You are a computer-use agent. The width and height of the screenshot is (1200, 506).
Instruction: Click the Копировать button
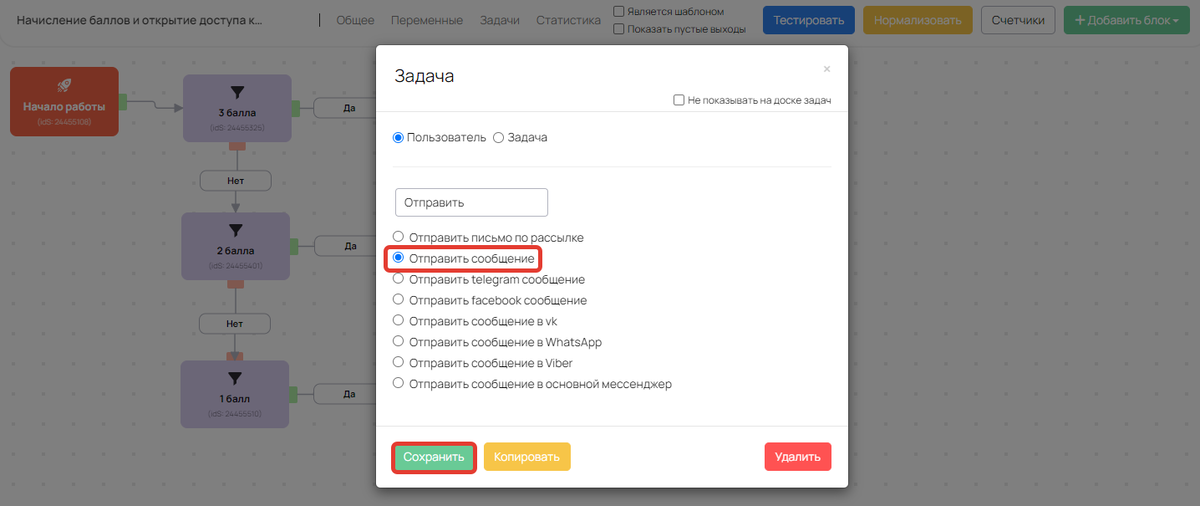pyautogui.click(x=527, y=457)
